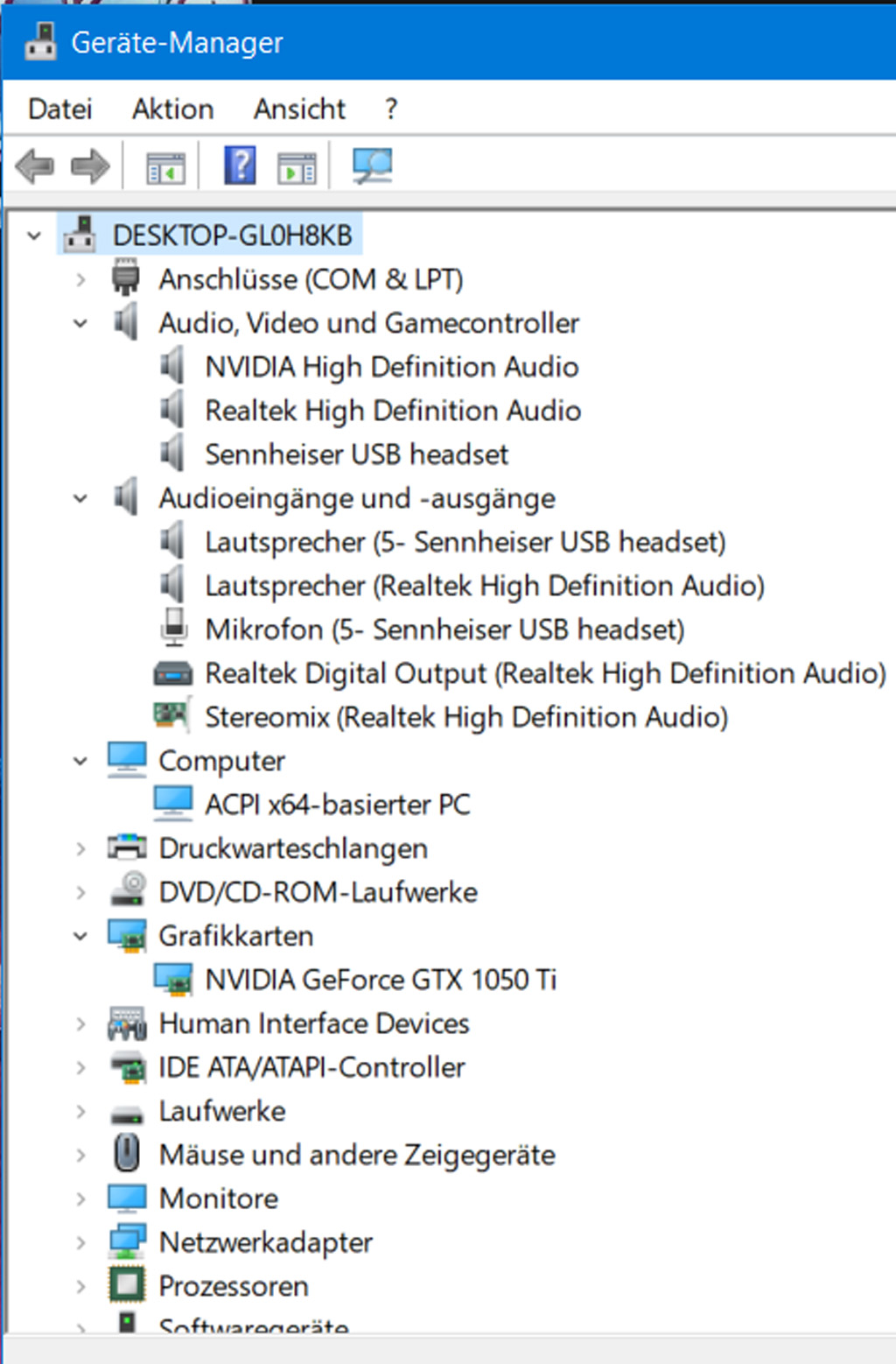Expand the Monitore category
The height and width of the screenshot is (1364, 896).
click(80, 1199)
